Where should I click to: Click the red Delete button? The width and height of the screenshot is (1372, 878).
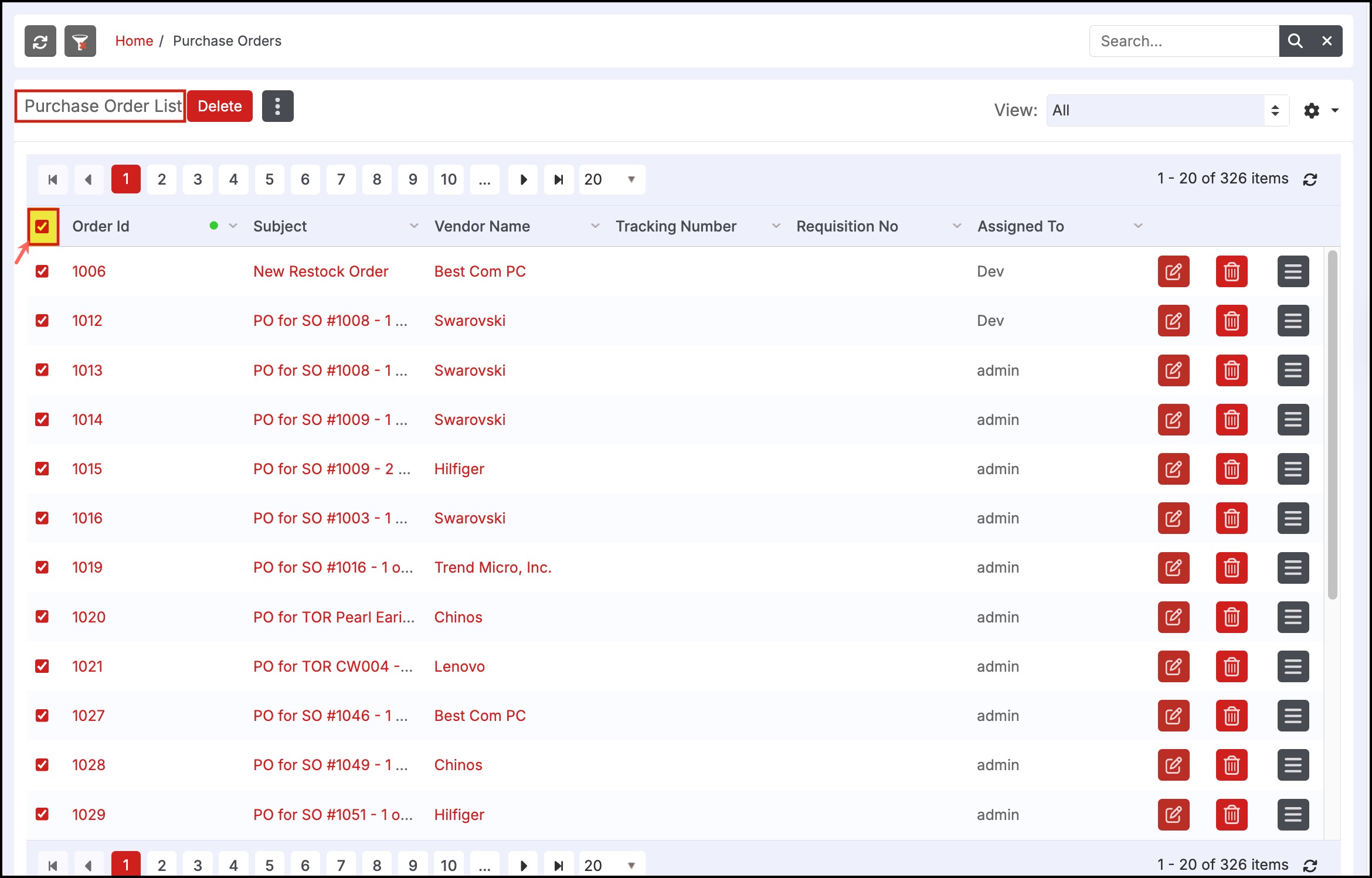pos(220,106)
